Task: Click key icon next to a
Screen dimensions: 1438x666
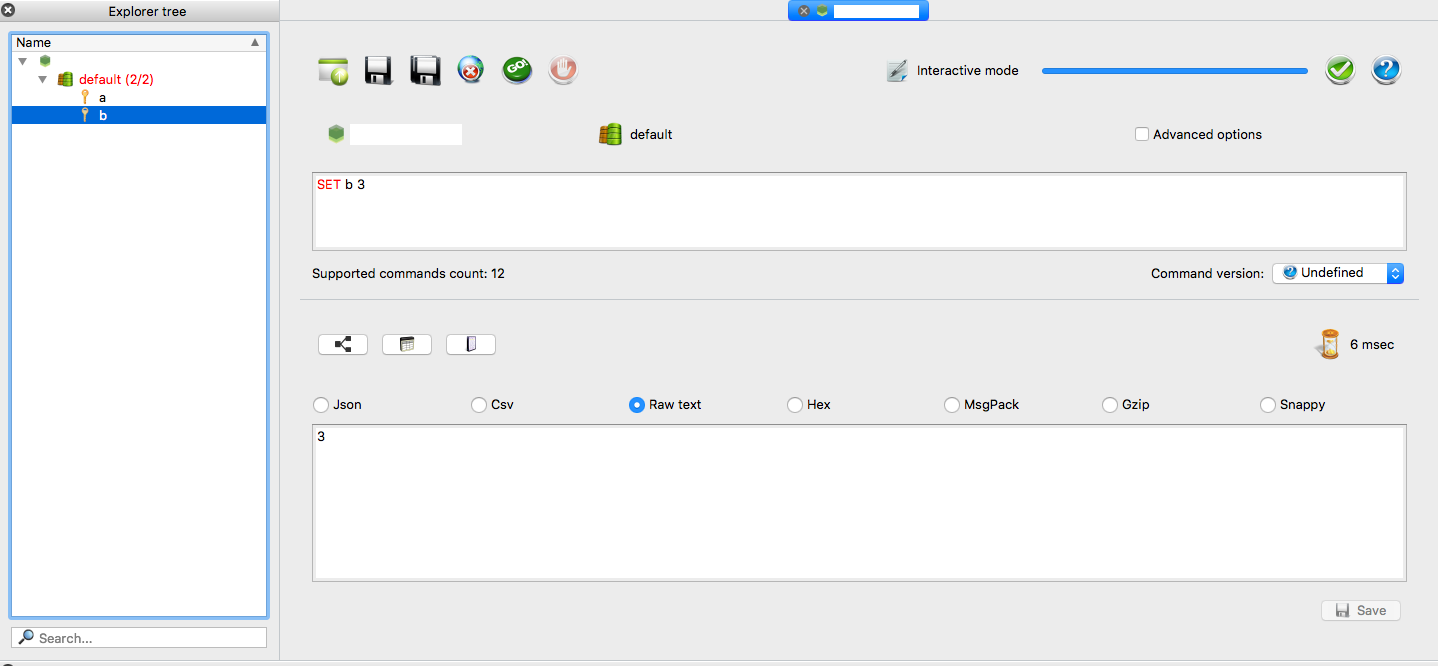Action: pos(85,97)
